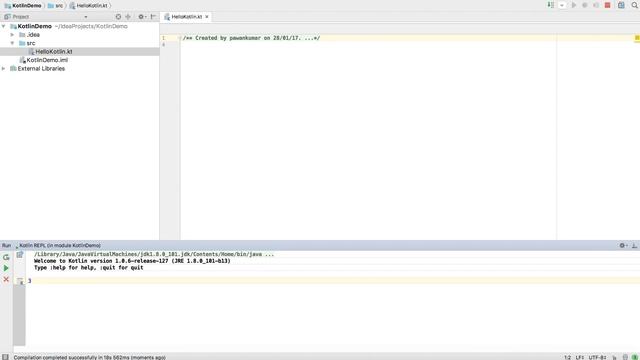This screenshot has height=360, width=640.
Task: Open the UTF-8 encoding selector
Action: click(598, 357)
